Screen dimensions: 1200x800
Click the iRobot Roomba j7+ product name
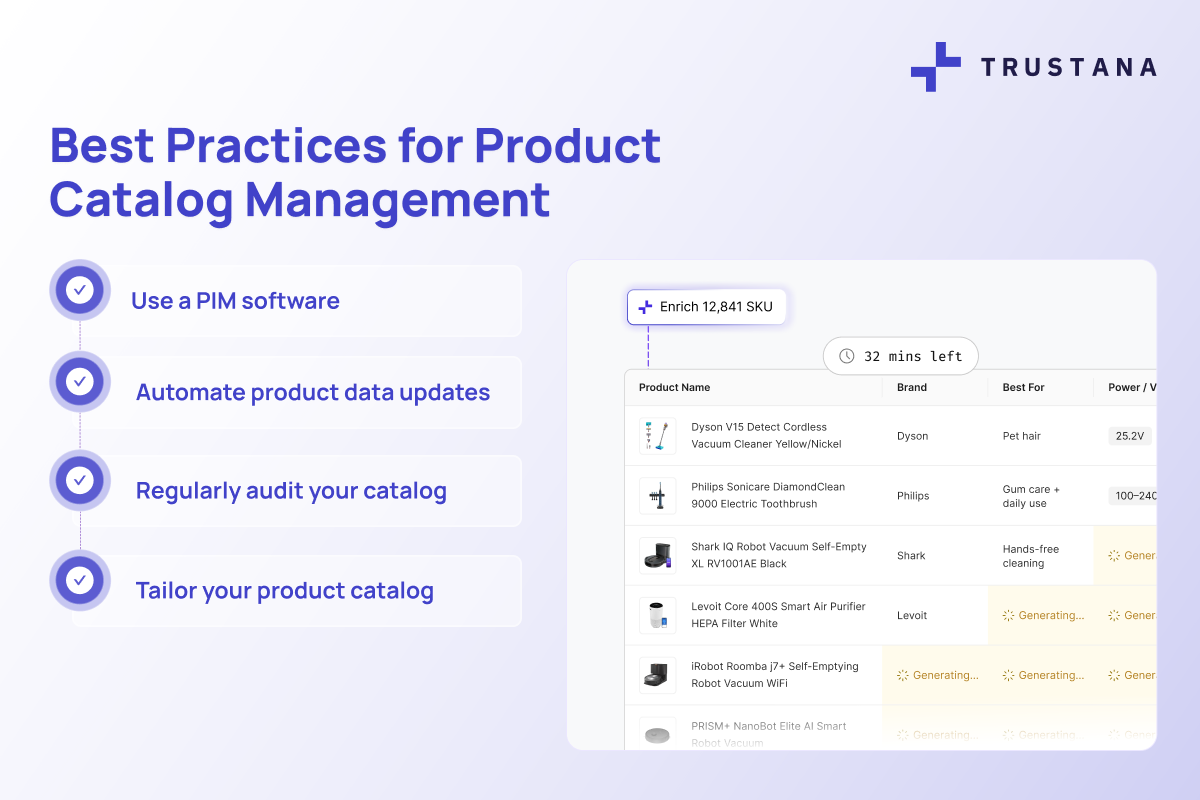click(775, 675)
